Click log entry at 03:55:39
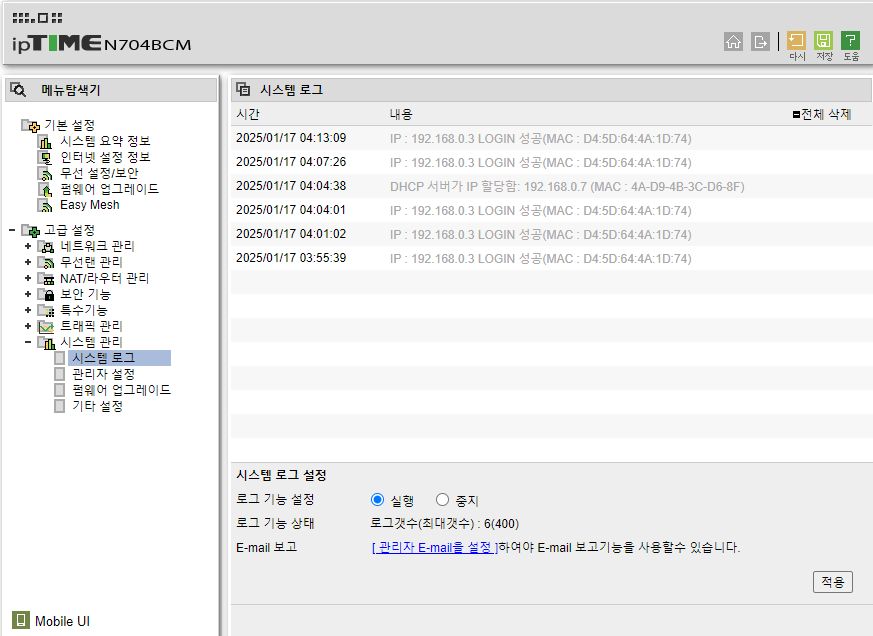The width and height of the screenshot is (873, 636). point(551,258)
